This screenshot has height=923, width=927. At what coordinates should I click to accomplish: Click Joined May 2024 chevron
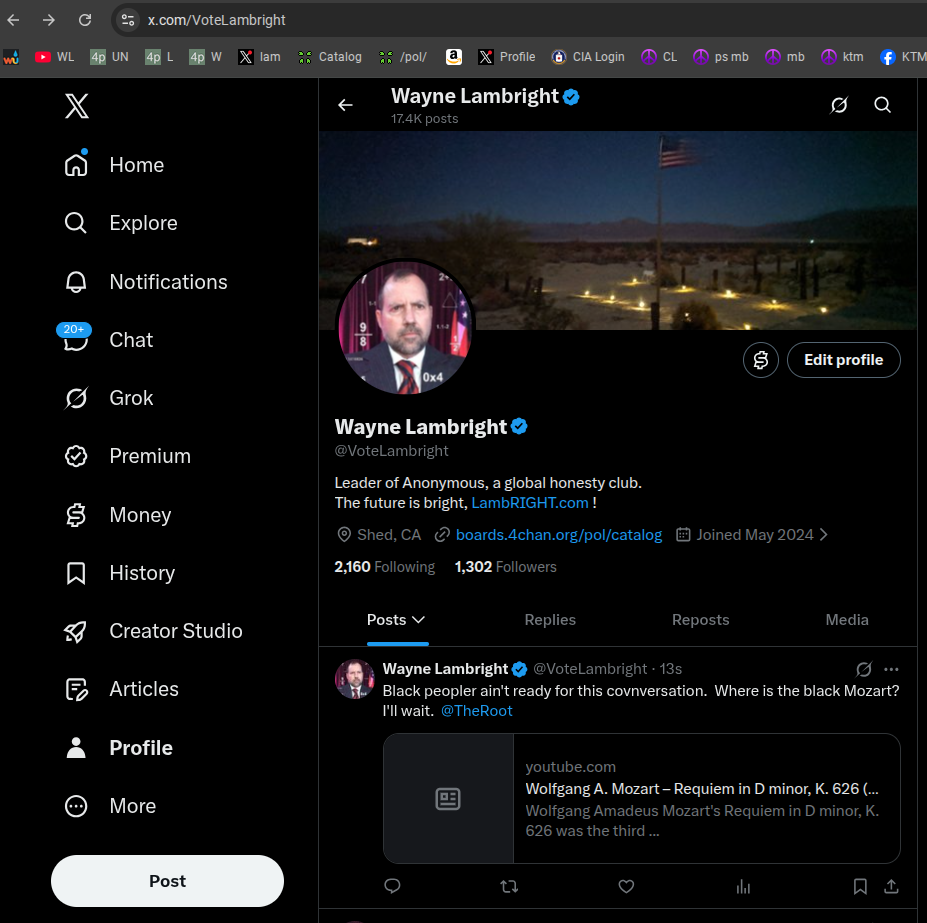tap(824, 535)
